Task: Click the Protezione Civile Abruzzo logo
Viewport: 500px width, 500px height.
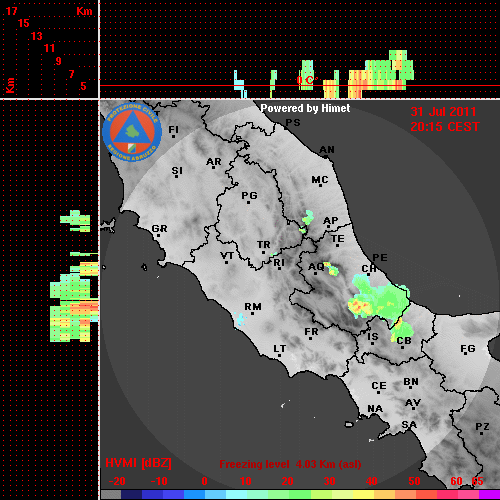Action: 132,132
